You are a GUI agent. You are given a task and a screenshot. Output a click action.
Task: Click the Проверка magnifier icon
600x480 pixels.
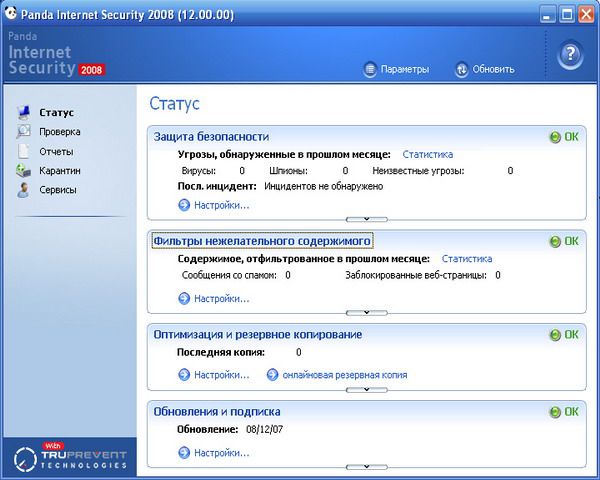pyautogui.click(x=23, y=132)
